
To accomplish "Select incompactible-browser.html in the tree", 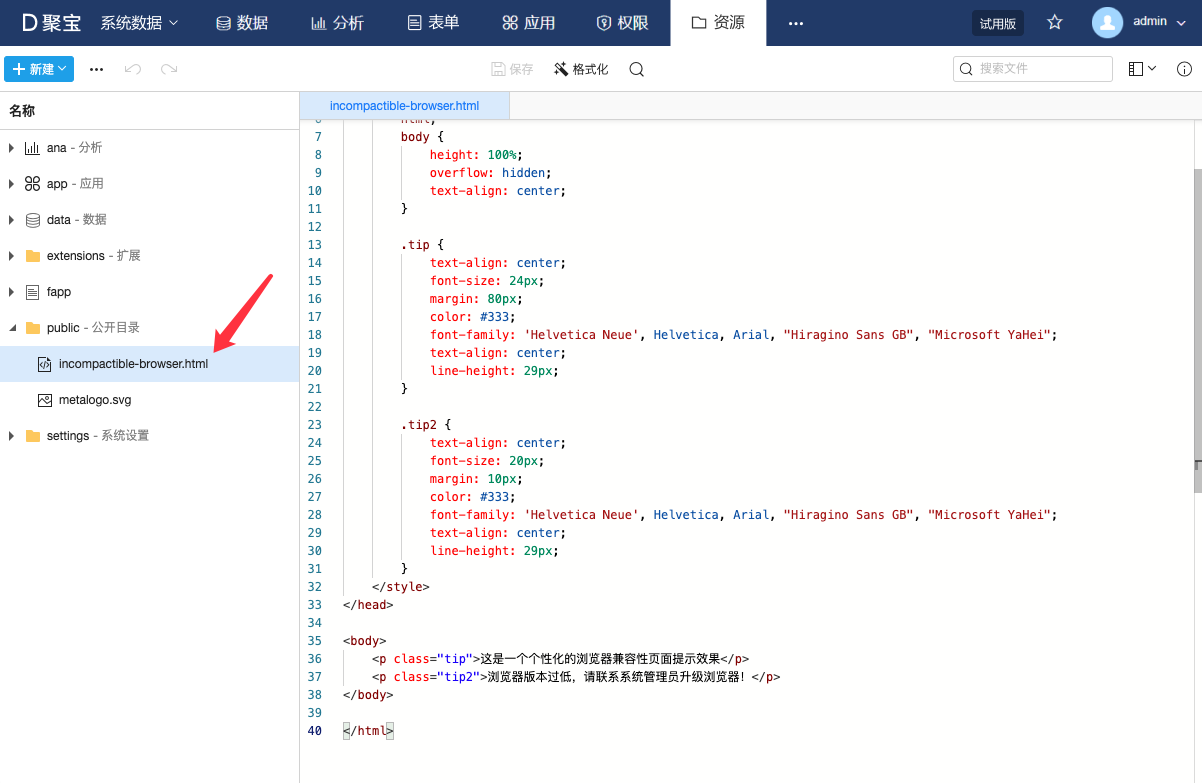I will pyautogui.click(x=150, y=364).
